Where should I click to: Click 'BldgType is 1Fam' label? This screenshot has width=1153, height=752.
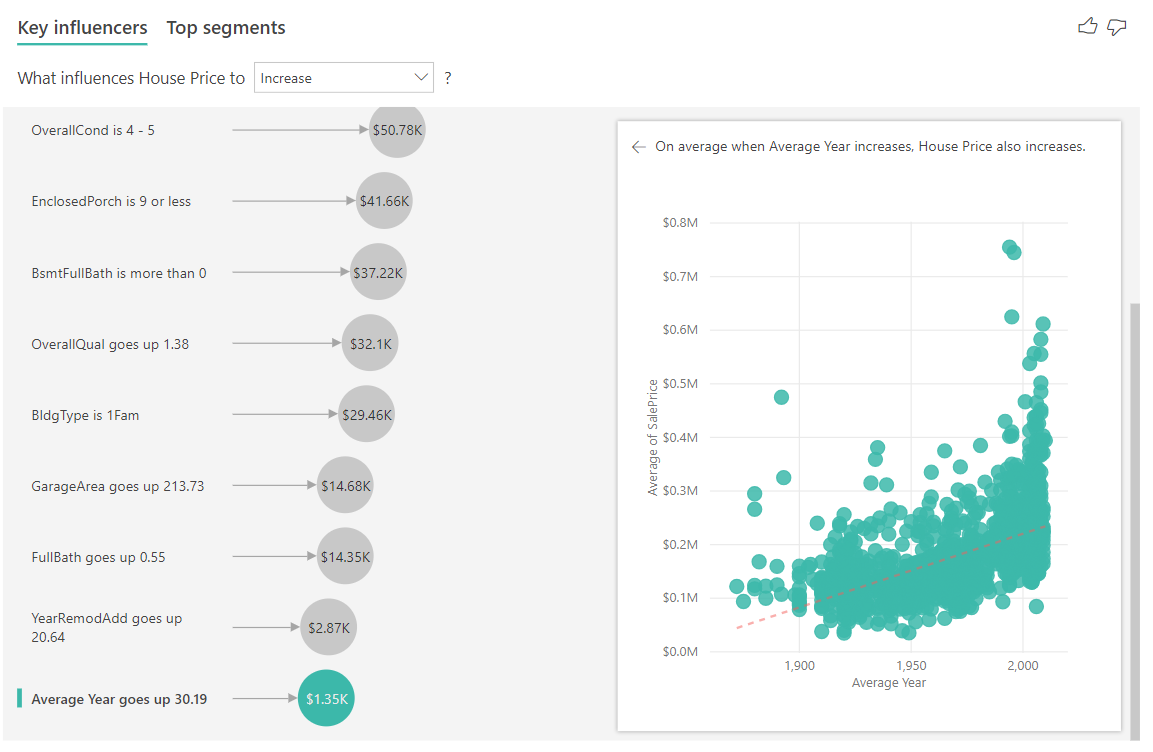coord(85,415)
